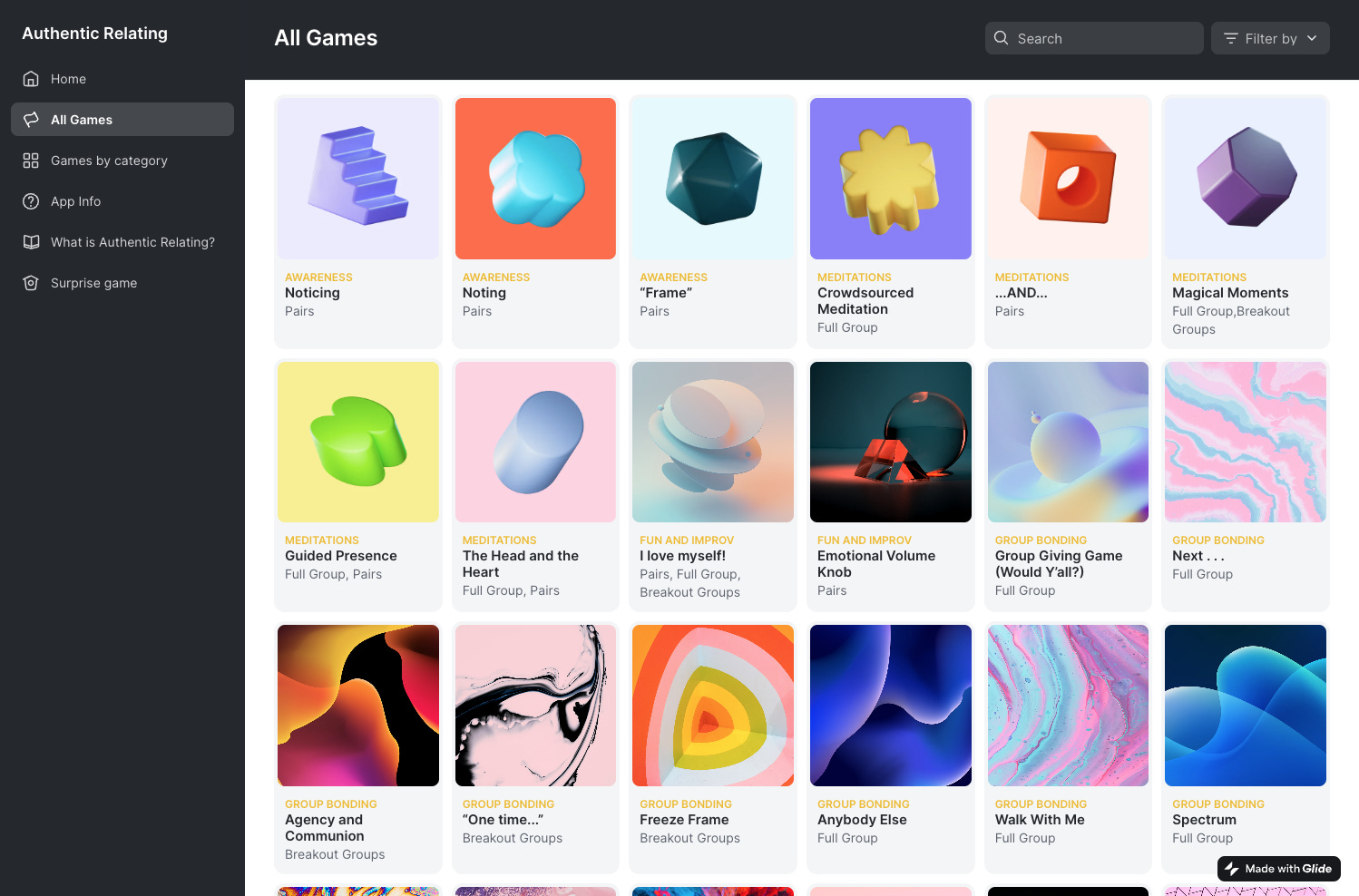Click the Spectrum title text
The image size is (1359, 896).
point(1204,820)
